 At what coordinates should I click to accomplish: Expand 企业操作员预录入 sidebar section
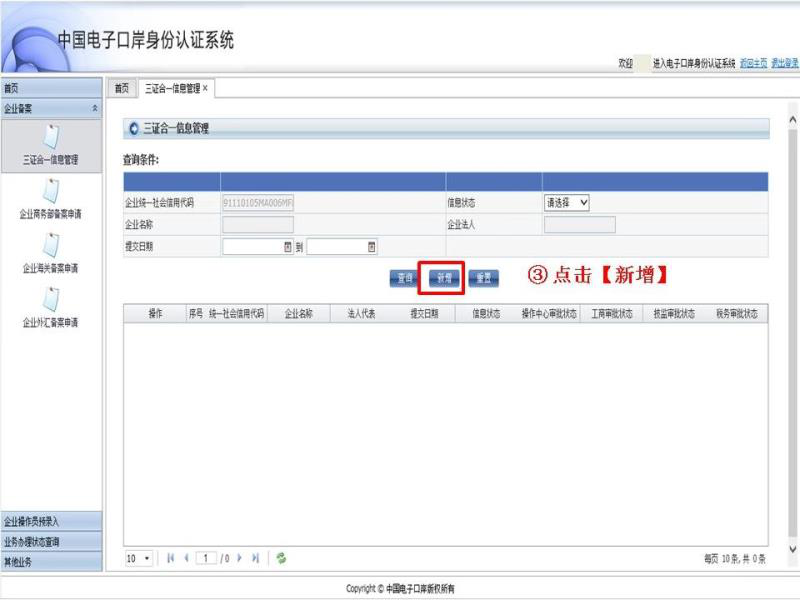[50, 521]
